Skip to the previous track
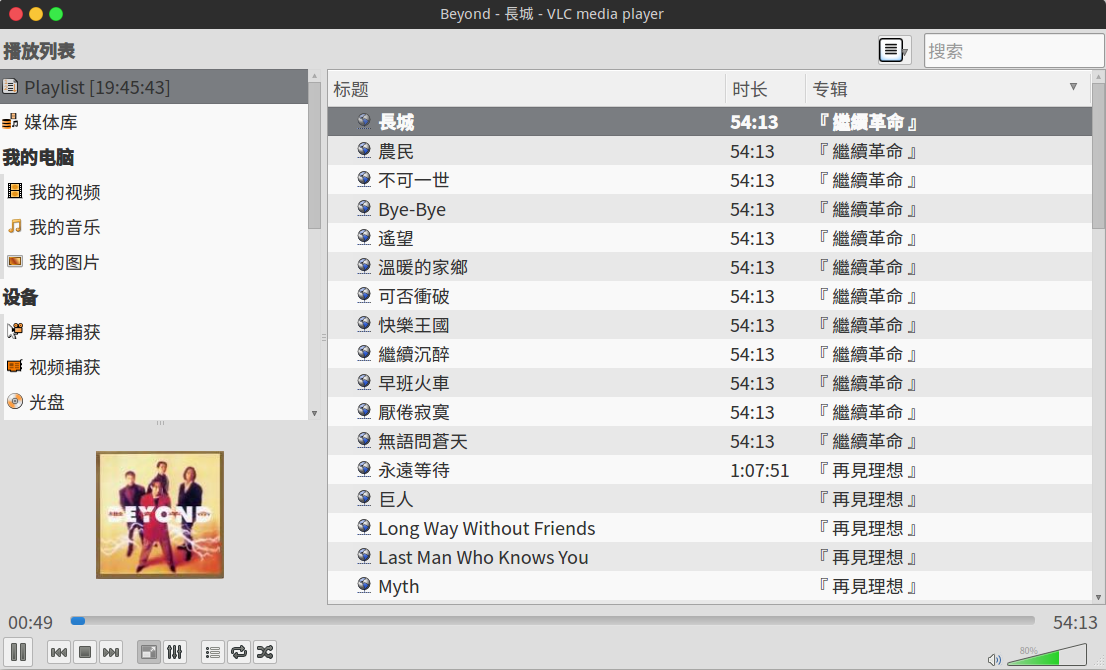 [59, 652]
